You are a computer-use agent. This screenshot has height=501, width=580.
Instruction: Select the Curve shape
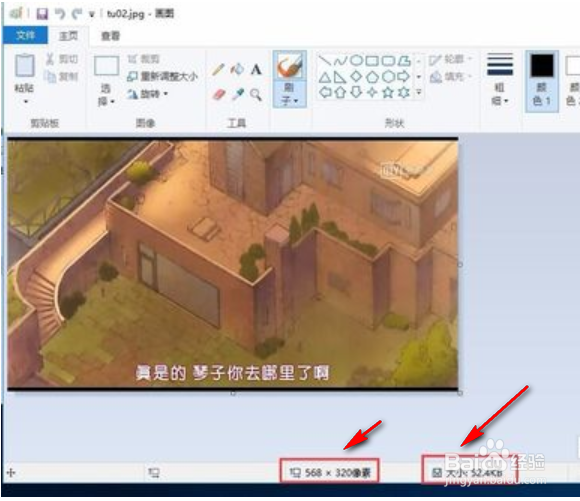[340, 61]
